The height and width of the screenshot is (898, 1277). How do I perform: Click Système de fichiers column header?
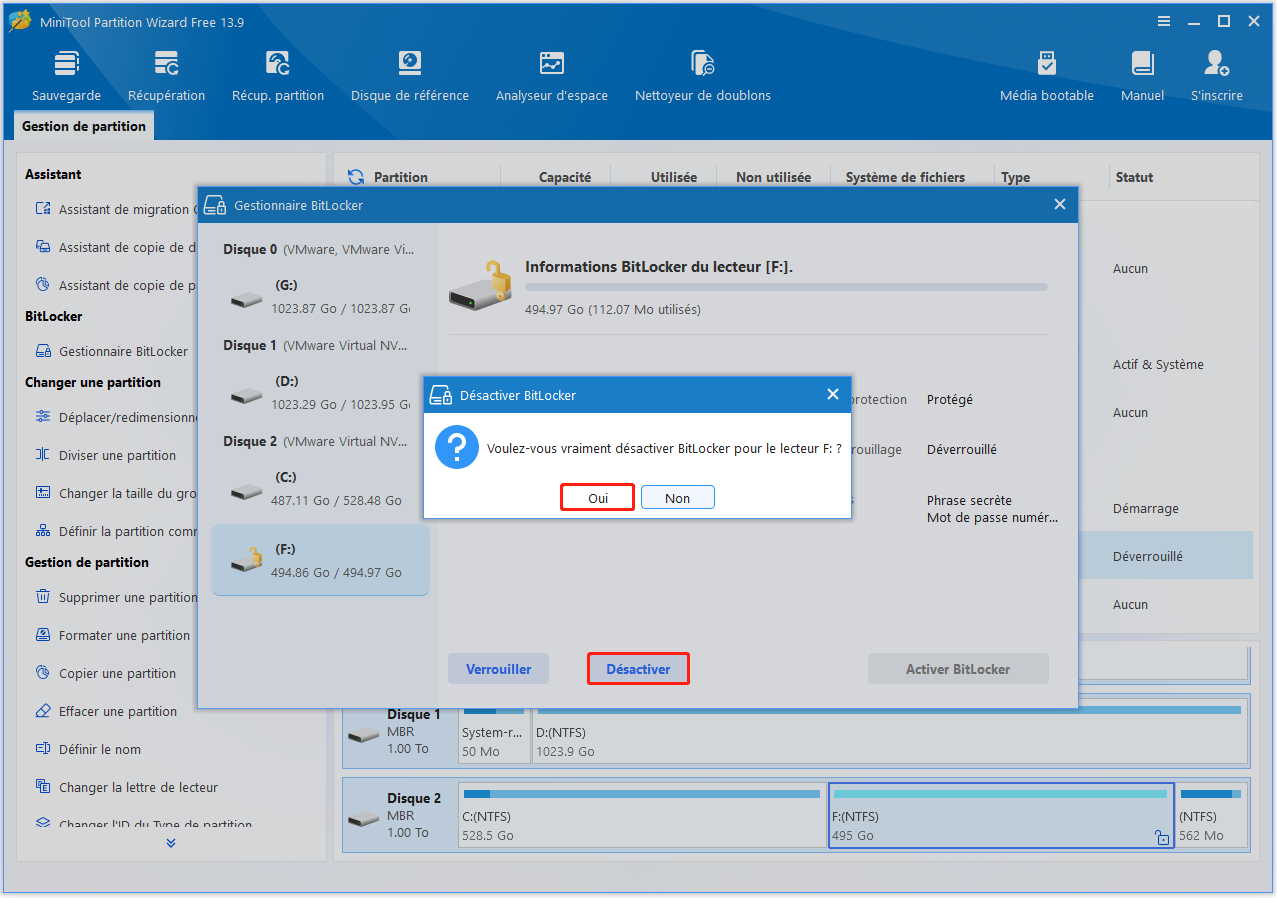tap(905, 177)
